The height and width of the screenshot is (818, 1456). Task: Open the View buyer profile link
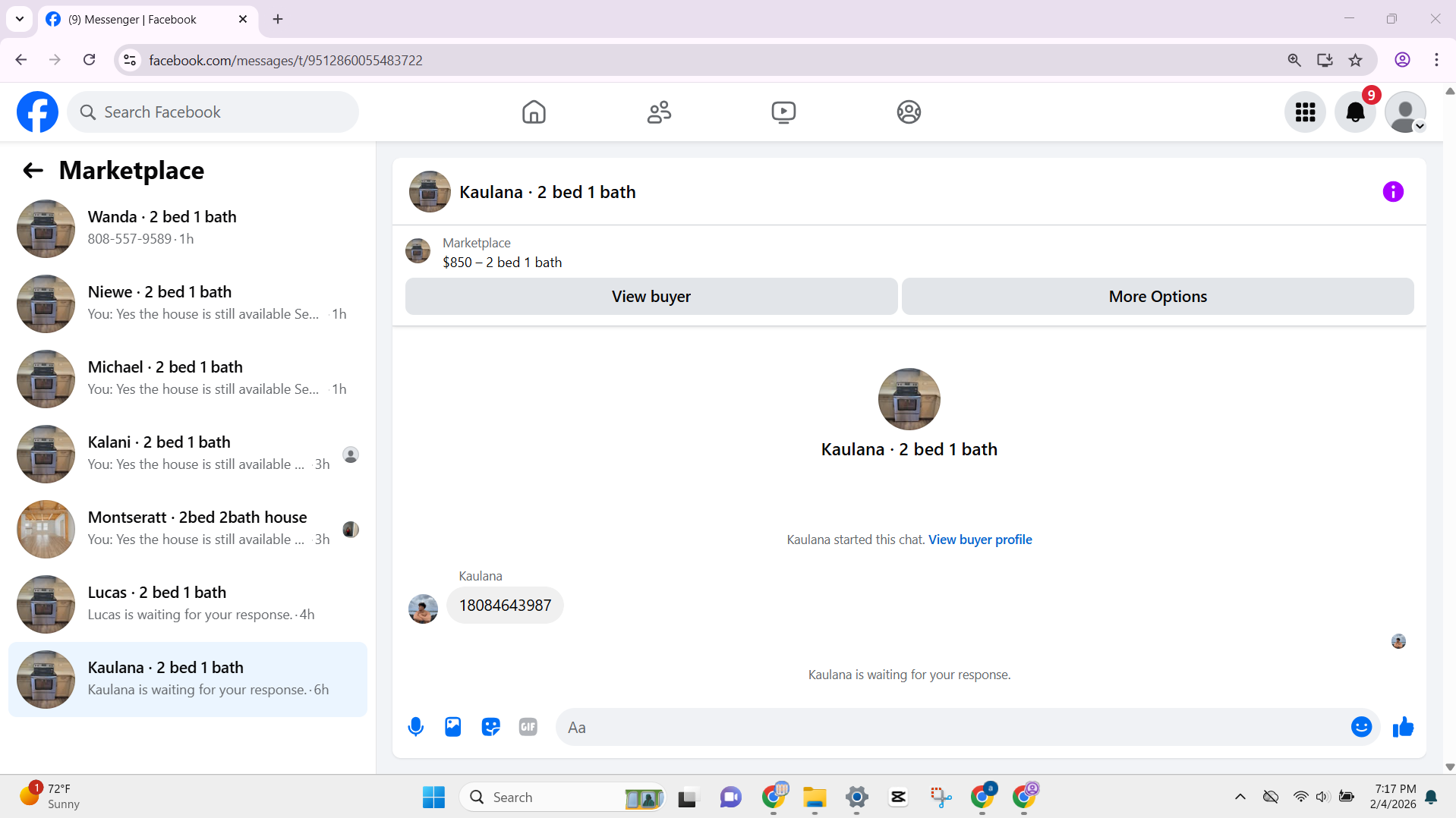[x=980, y=540]
